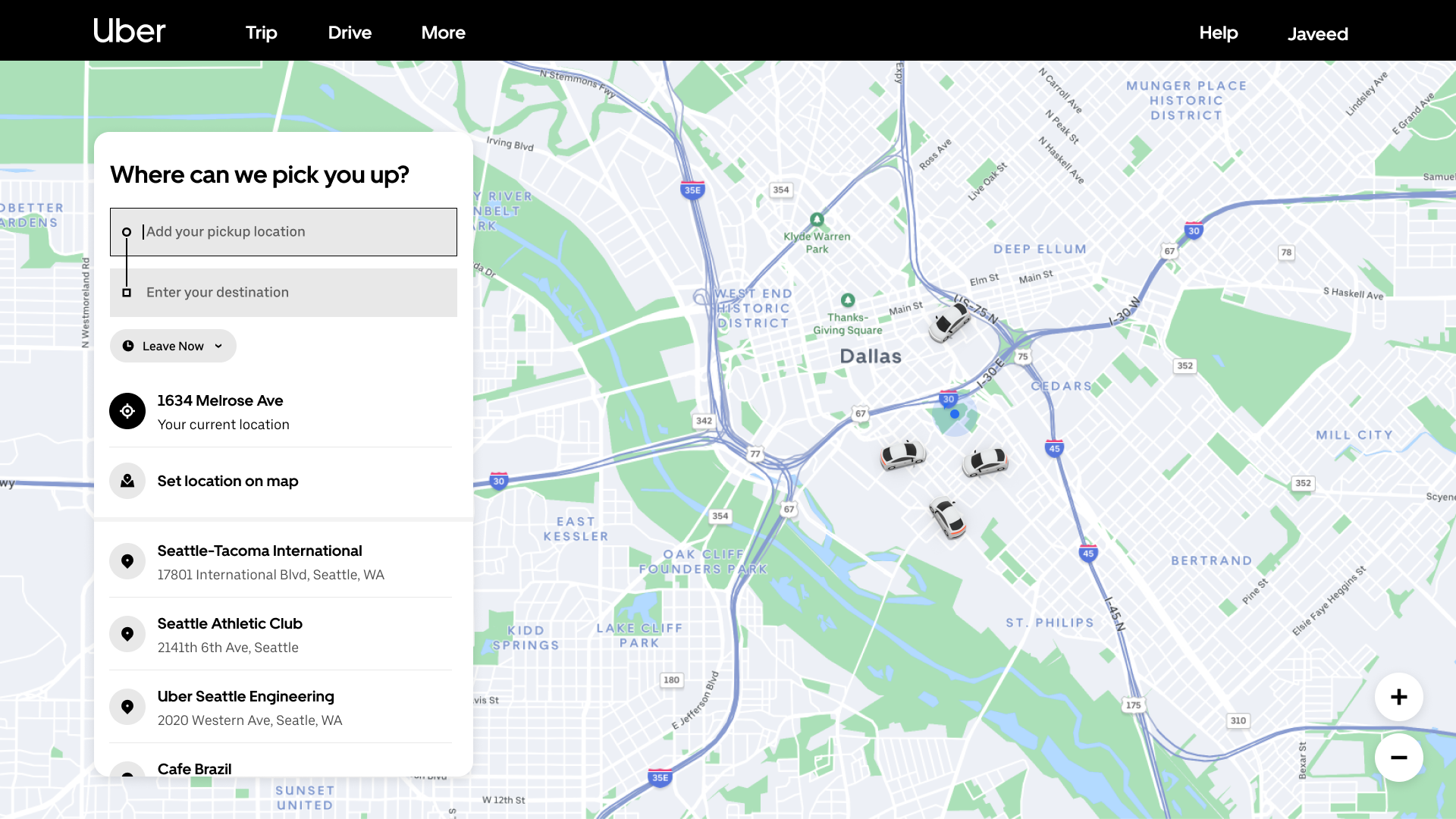The height and width of the screenshot is (819, 1456).
Task: Zoom in with the plus button
Action: (x=1399, y=697)
